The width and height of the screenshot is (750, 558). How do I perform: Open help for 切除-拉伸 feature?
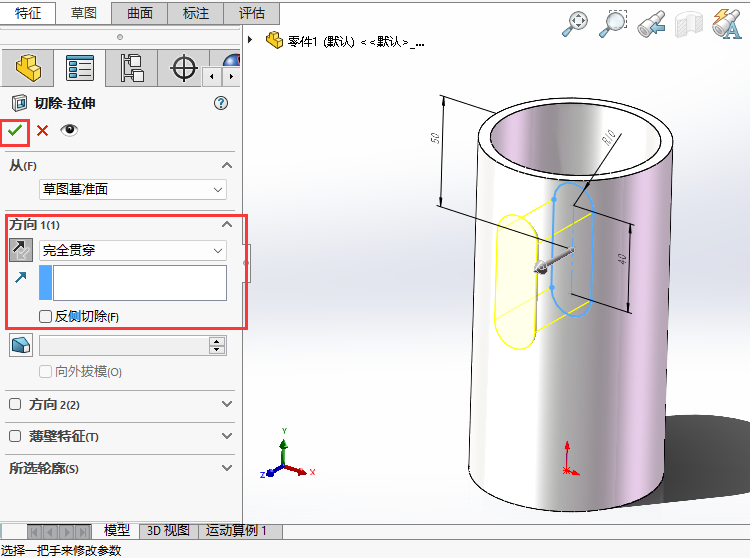pos(221,103)
